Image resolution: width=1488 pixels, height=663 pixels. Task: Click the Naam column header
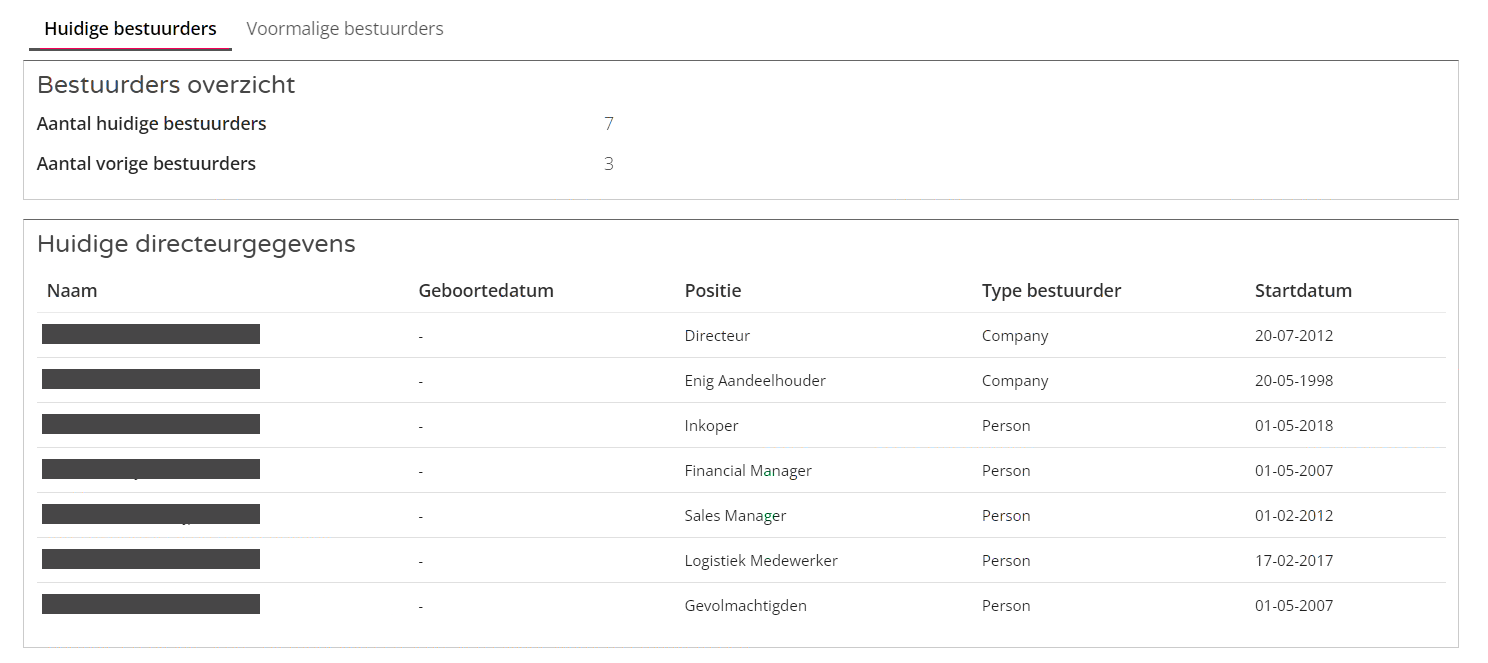72,291
